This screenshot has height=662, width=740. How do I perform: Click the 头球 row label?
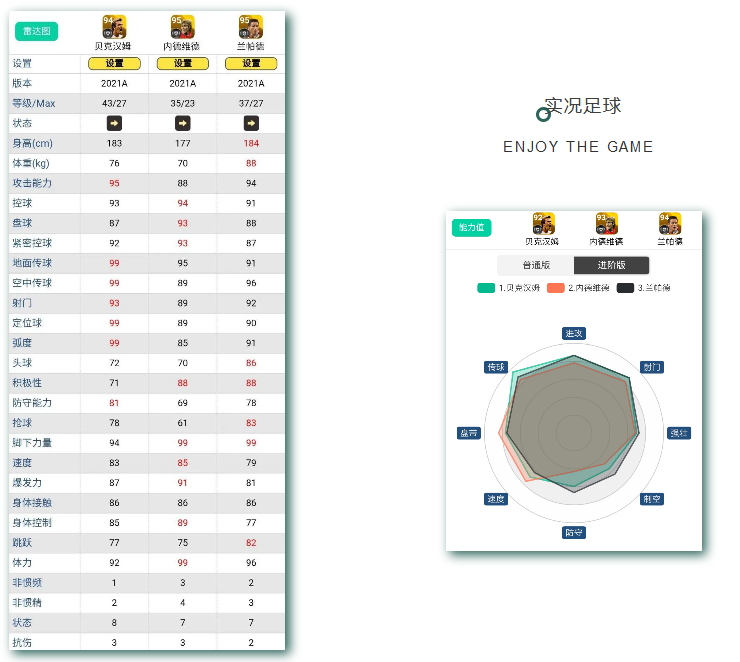[22, 363]
